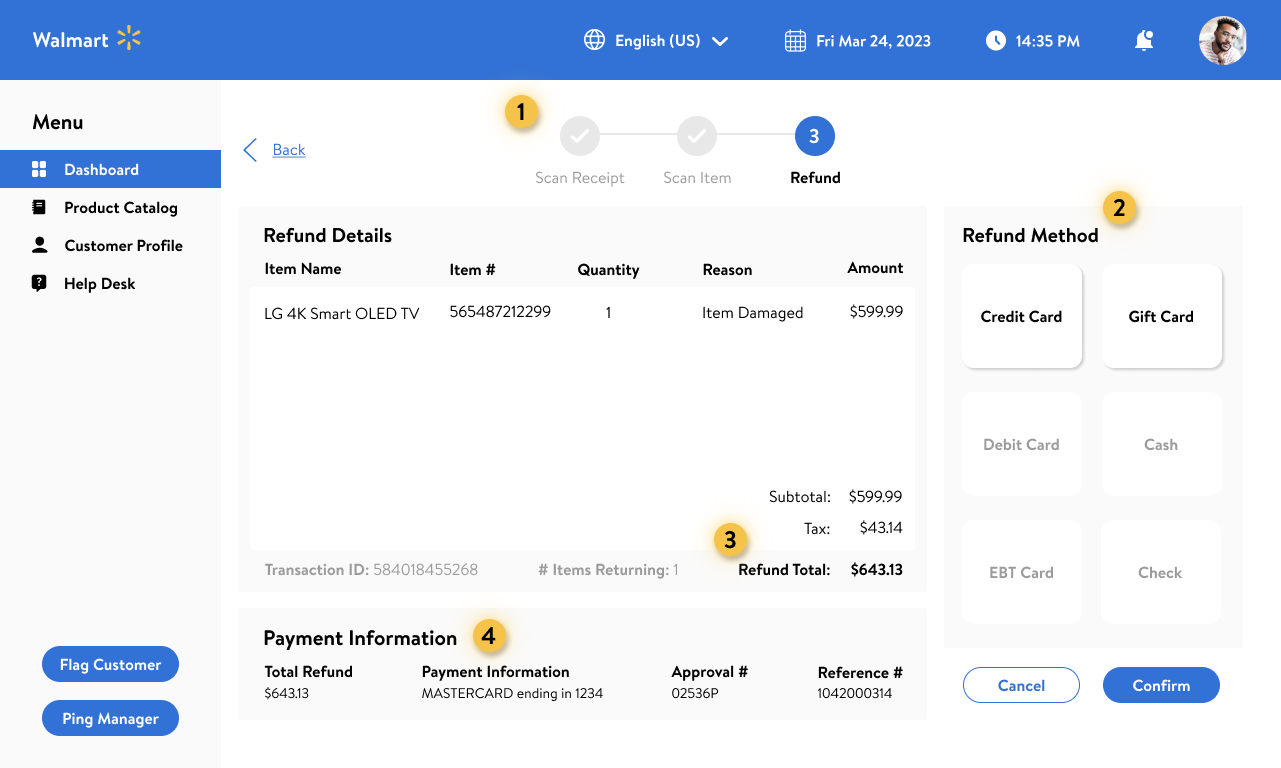Click the time text 14:35 PM

1047,41
